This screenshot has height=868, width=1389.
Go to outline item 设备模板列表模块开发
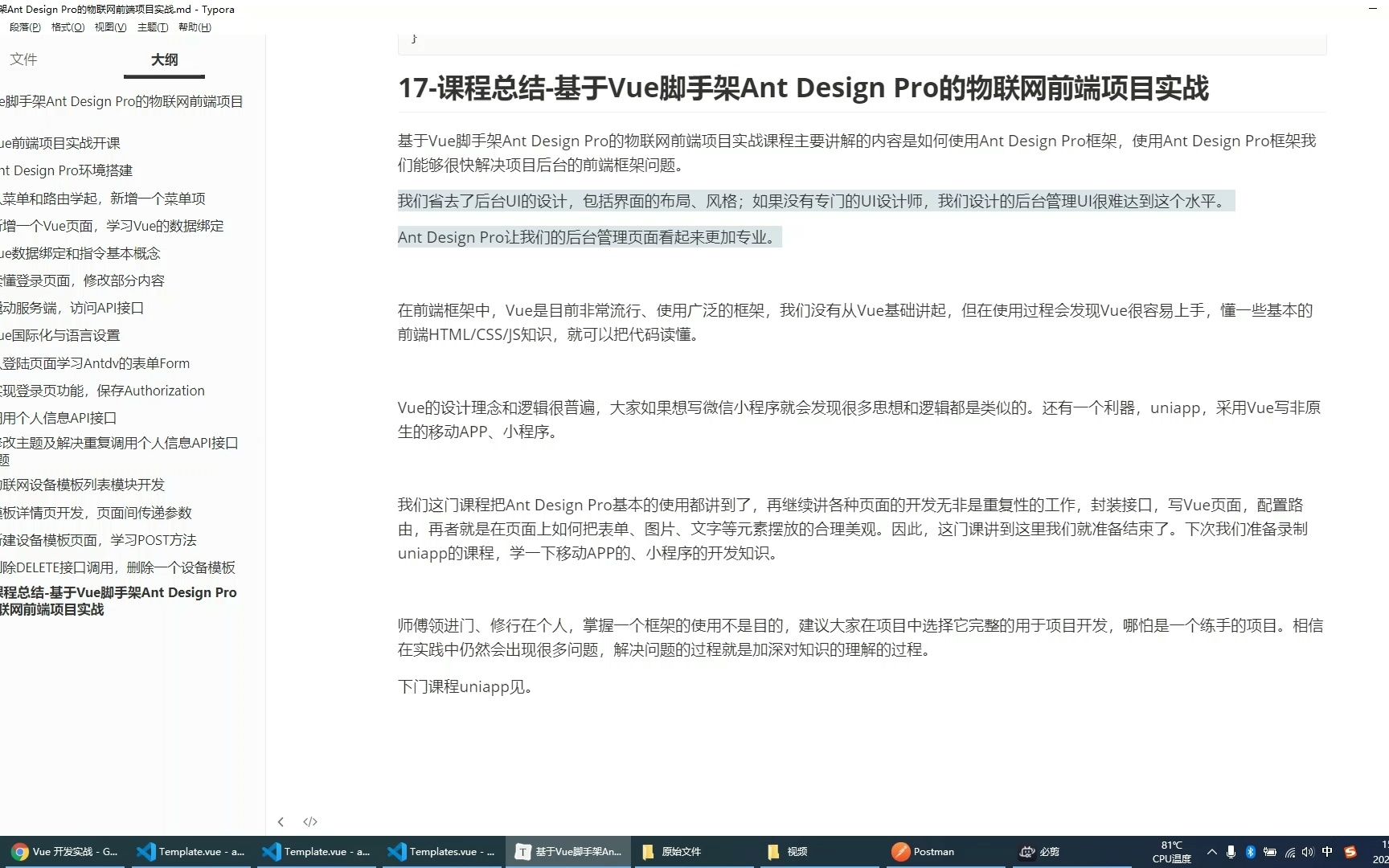point(82,485)
